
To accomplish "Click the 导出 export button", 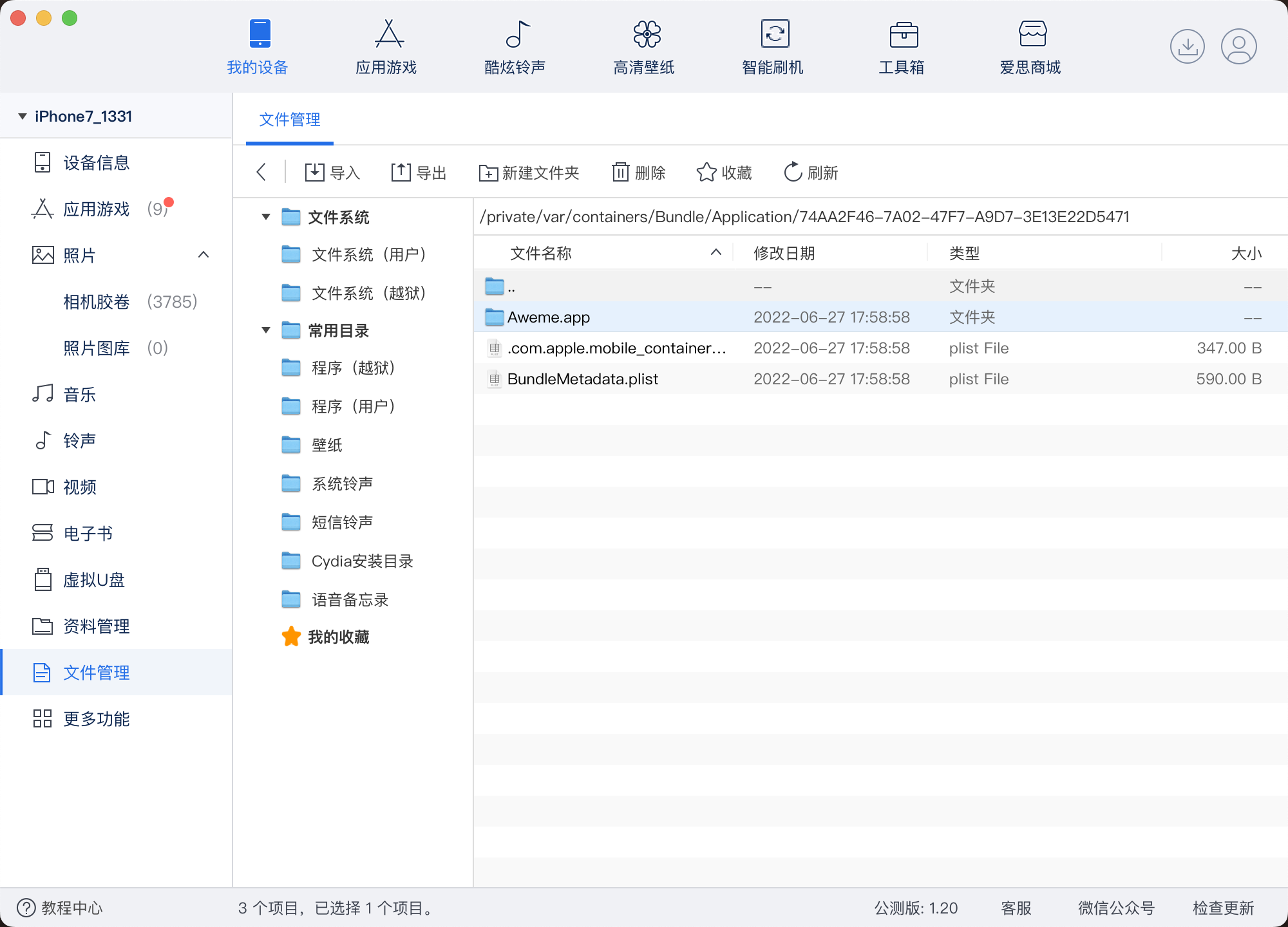I will point(419,173).
